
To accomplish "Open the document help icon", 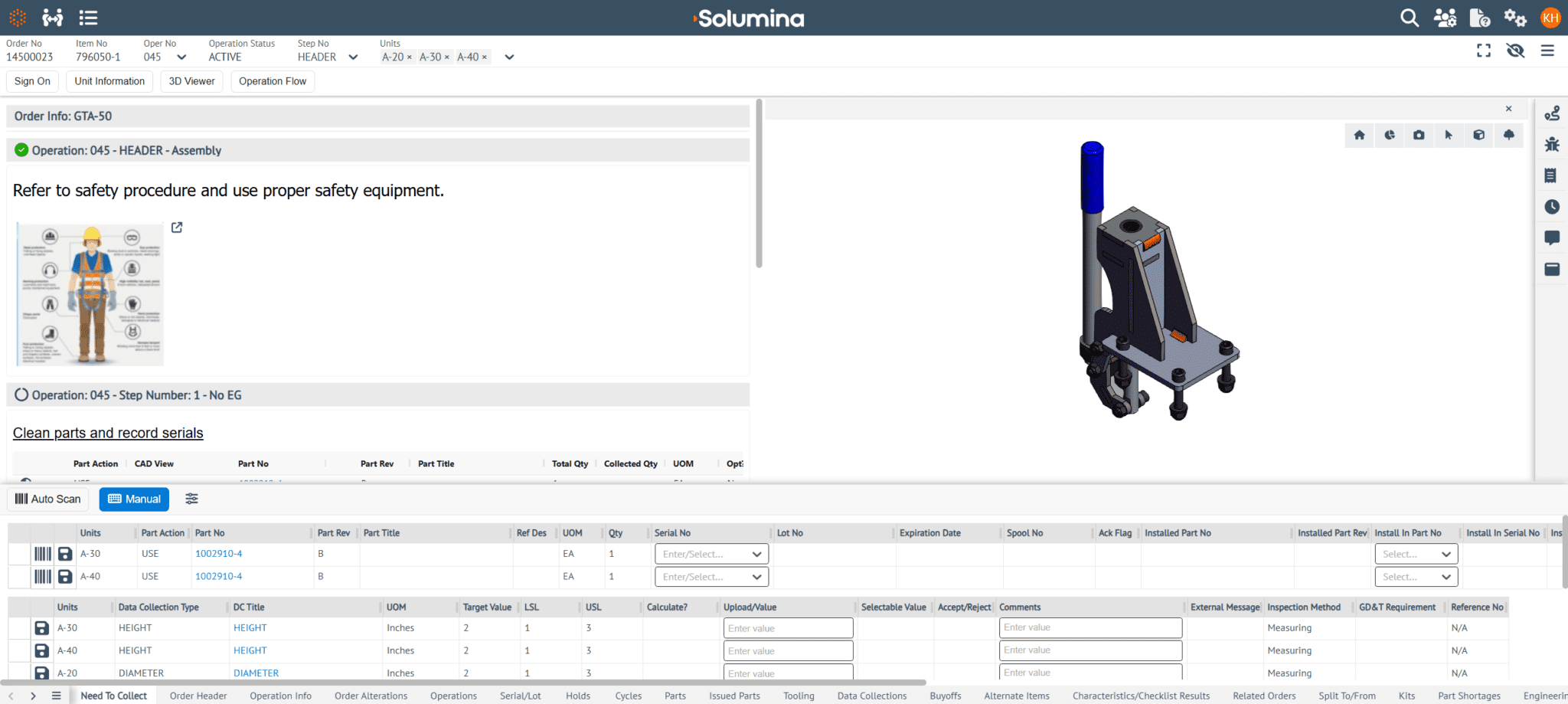I will tap(1480, 18).
